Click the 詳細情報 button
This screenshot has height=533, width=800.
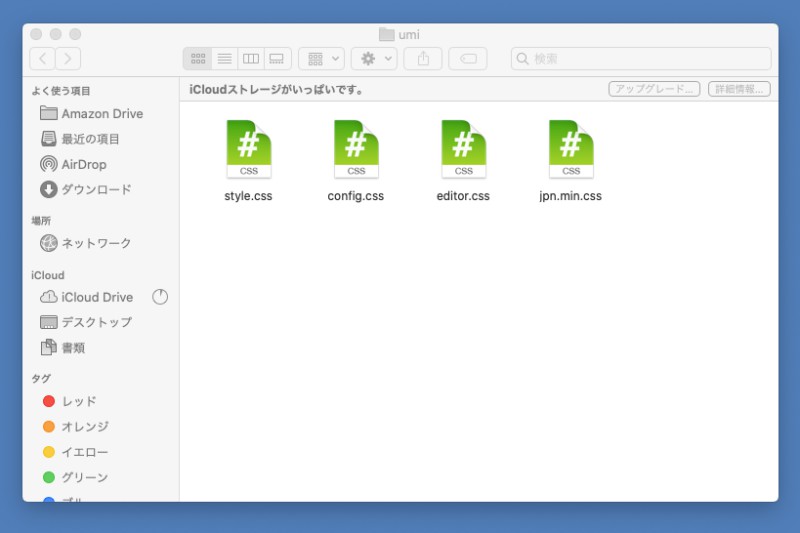(739, 89)
